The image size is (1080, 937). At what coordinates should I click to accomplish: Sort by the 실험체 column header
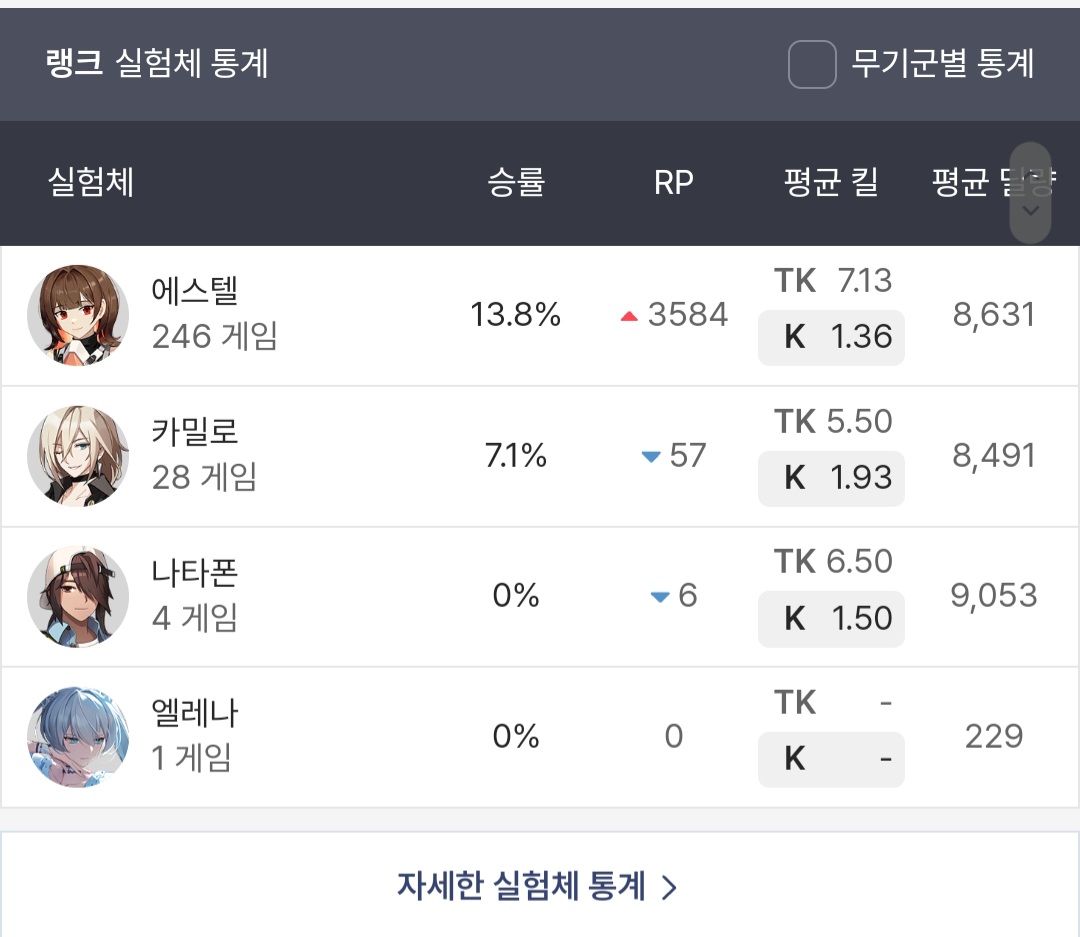(x=91, y=183)
